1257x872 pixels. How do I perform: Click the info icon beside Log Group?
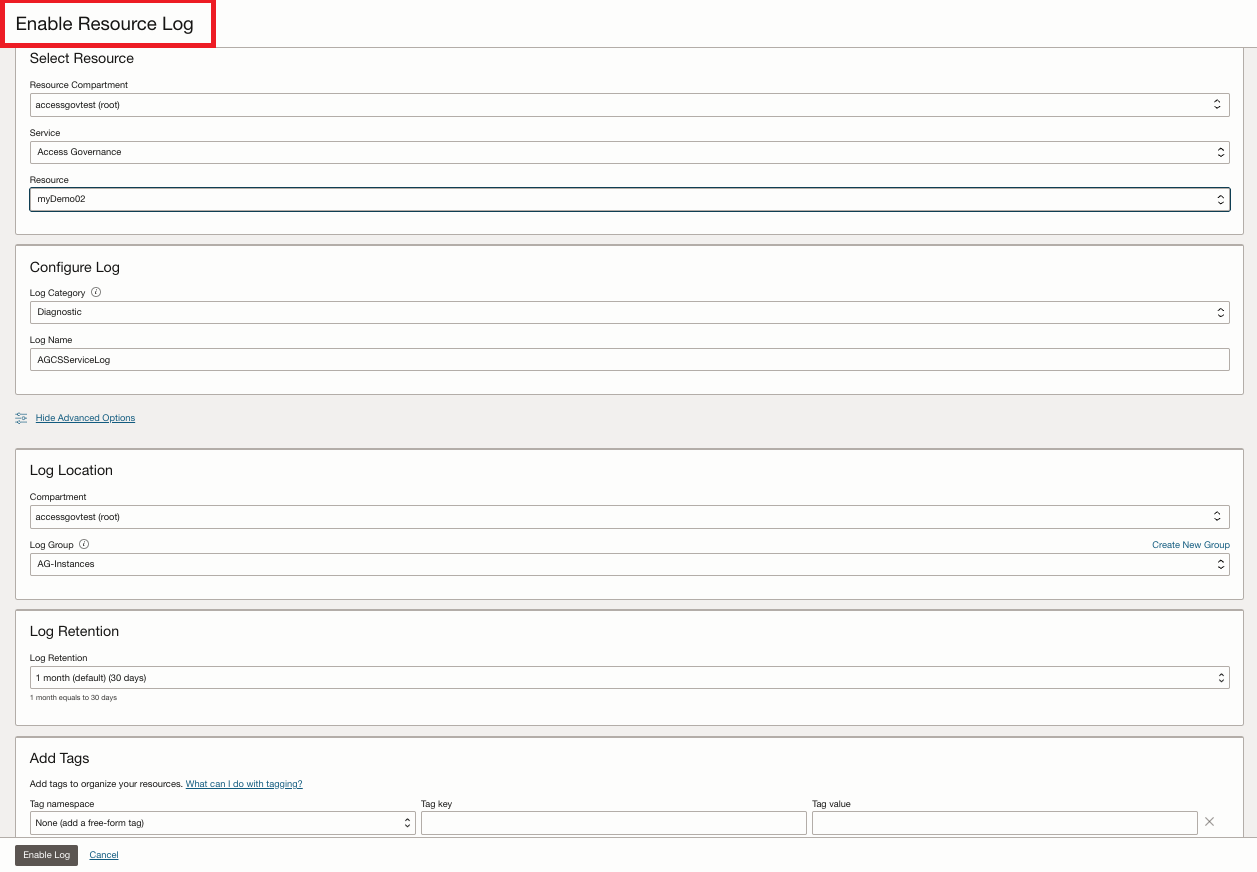83,544
